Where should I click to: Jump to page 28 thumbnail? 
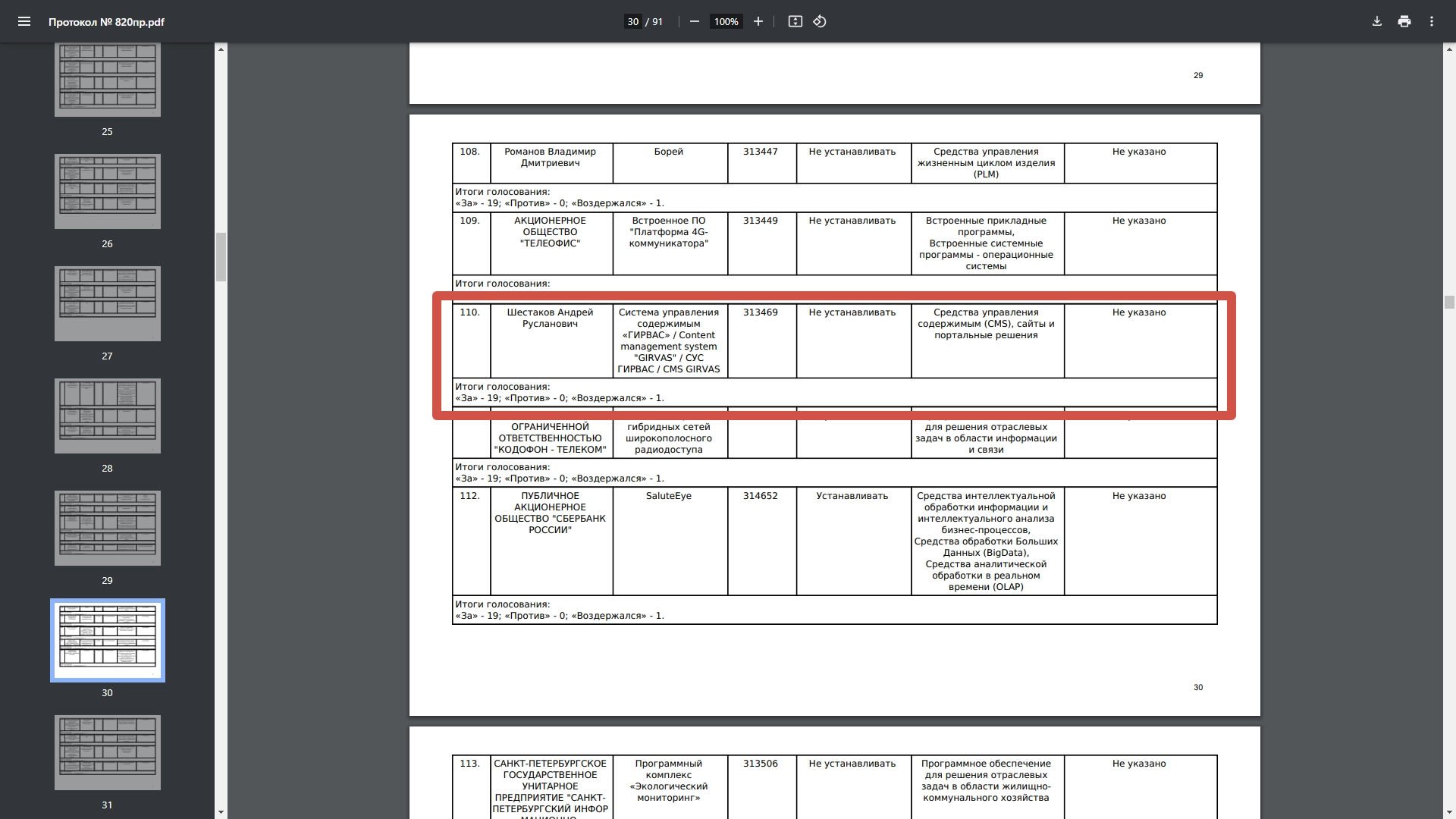107,416
